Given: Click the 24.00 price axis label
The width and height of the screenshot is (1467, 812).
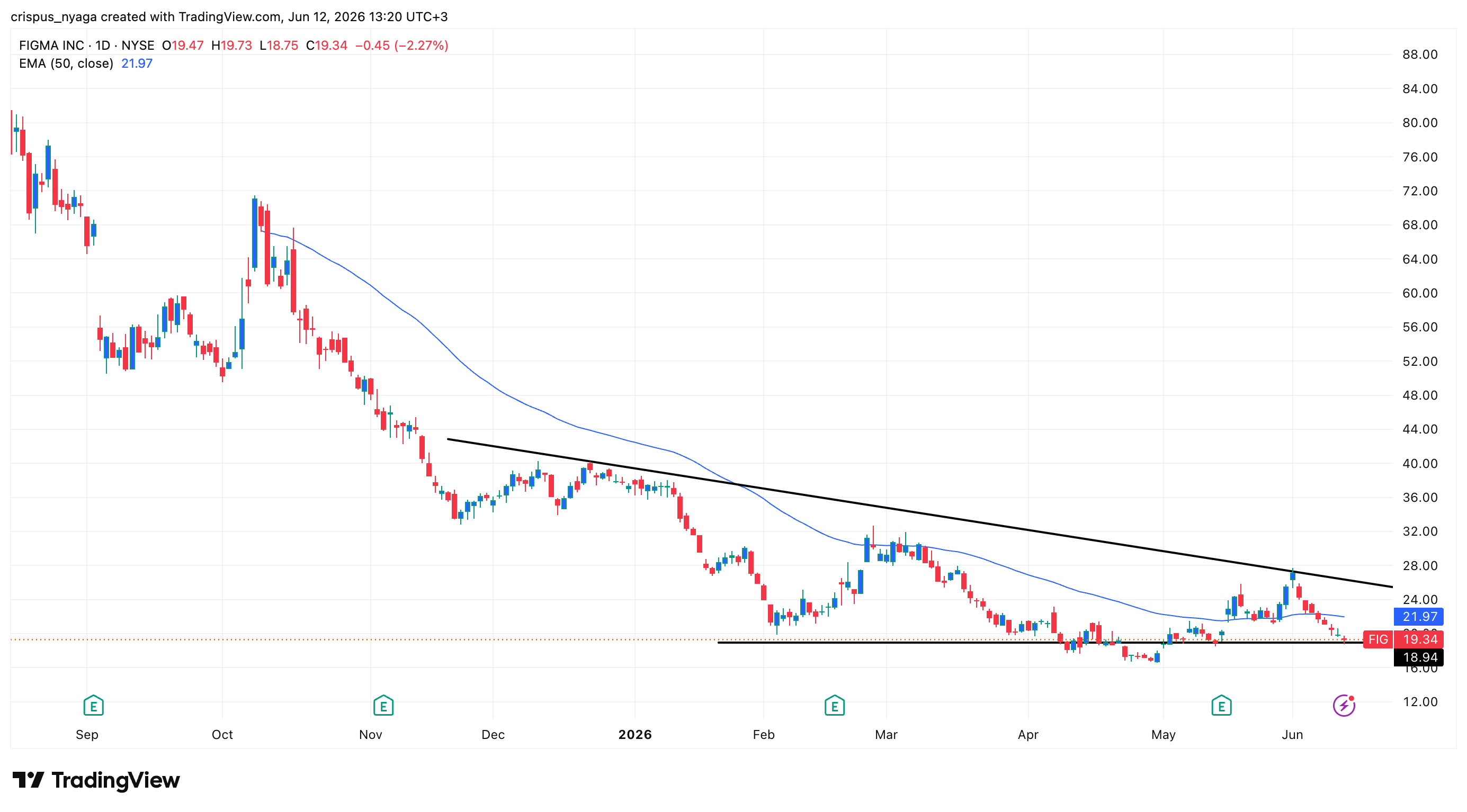Looking at the screenshot, I should point(1420,599).
